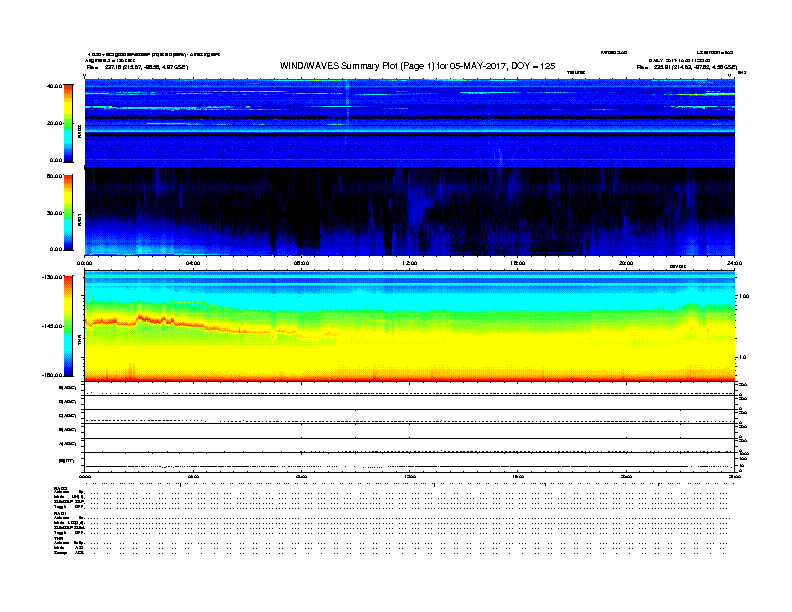Select the RAD1 color scale bar

(68, 213)
